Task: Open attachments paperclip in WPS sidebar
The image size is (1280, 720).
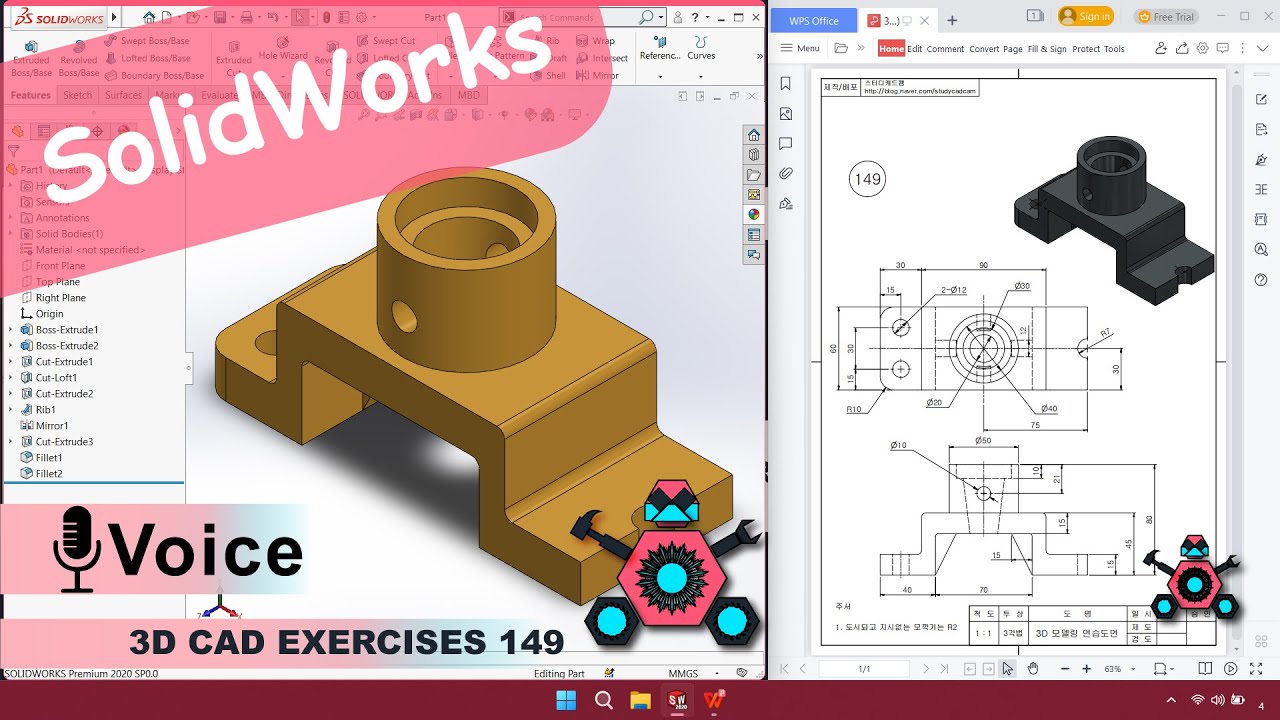Action: (x=786, y=174)
